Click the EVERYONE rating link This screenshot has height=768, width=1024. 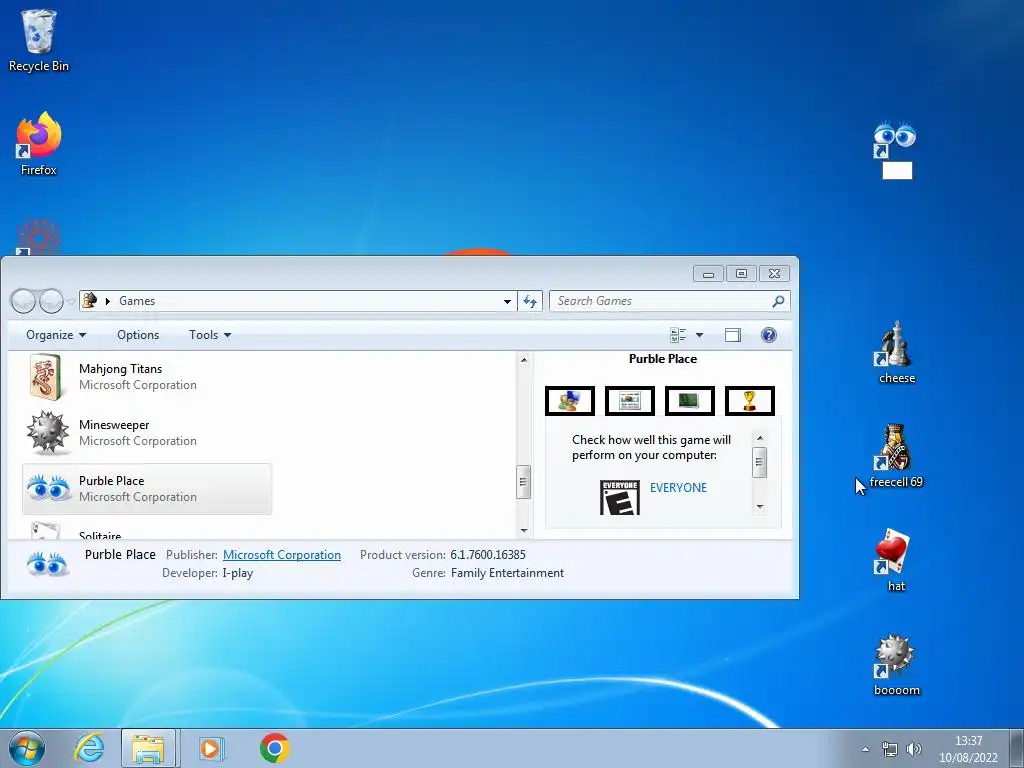(x=678, y=488)
